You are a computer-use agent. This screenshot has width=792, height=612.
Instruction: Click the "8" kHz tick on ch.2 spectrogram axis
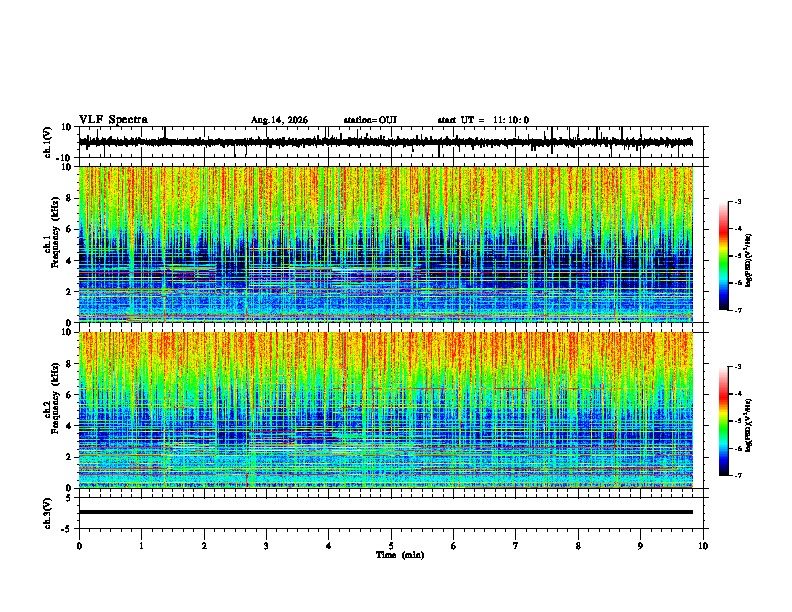(x=70, y=364)
